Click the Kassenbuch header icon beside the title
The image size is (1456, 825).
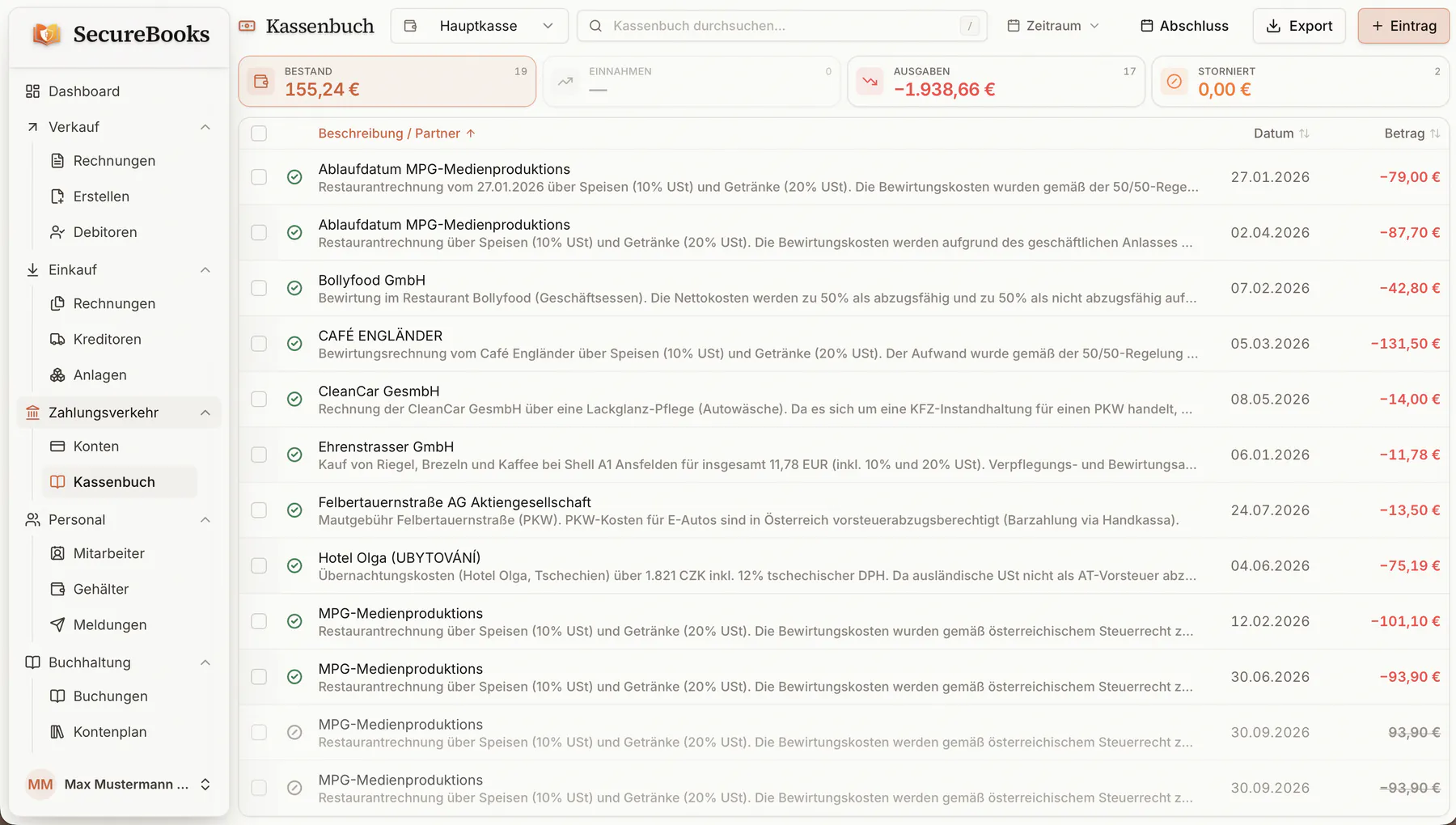pos(247,26)
